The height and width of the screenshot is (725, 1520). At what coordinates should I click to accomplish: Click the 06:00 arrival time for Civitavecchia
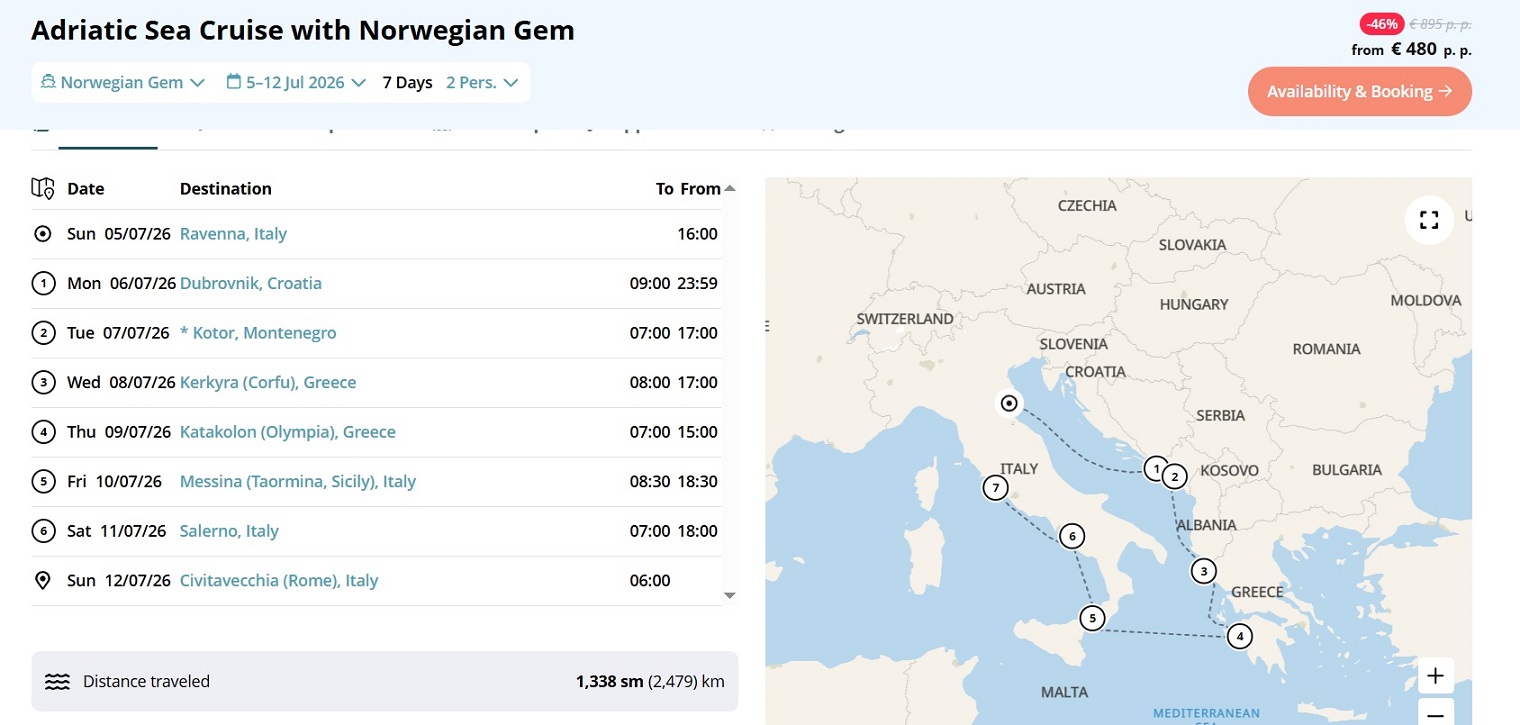point(650,580)
